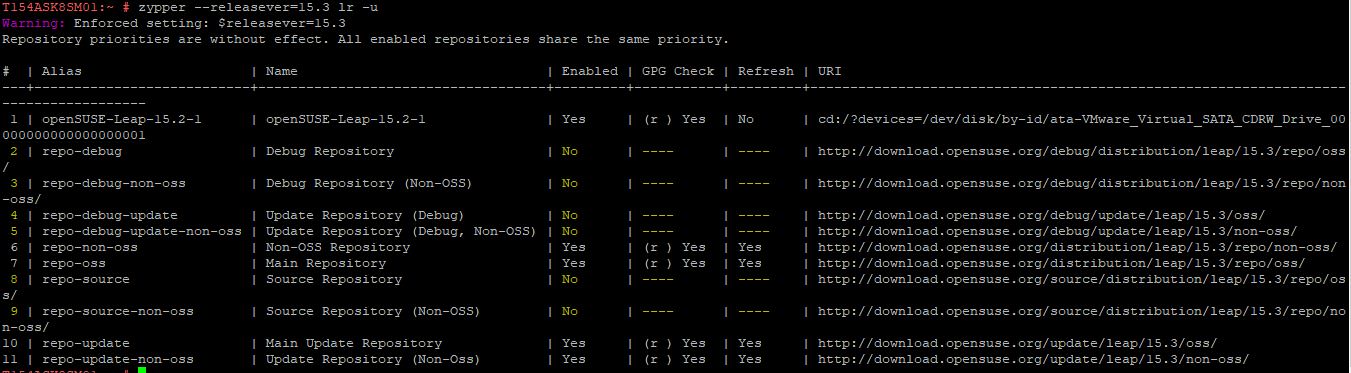Screen dimensions: 1351x373
Task: Click Refresh 'No' for openSUSE-Leap-15.2-1
Action: [x=745, y=119]
